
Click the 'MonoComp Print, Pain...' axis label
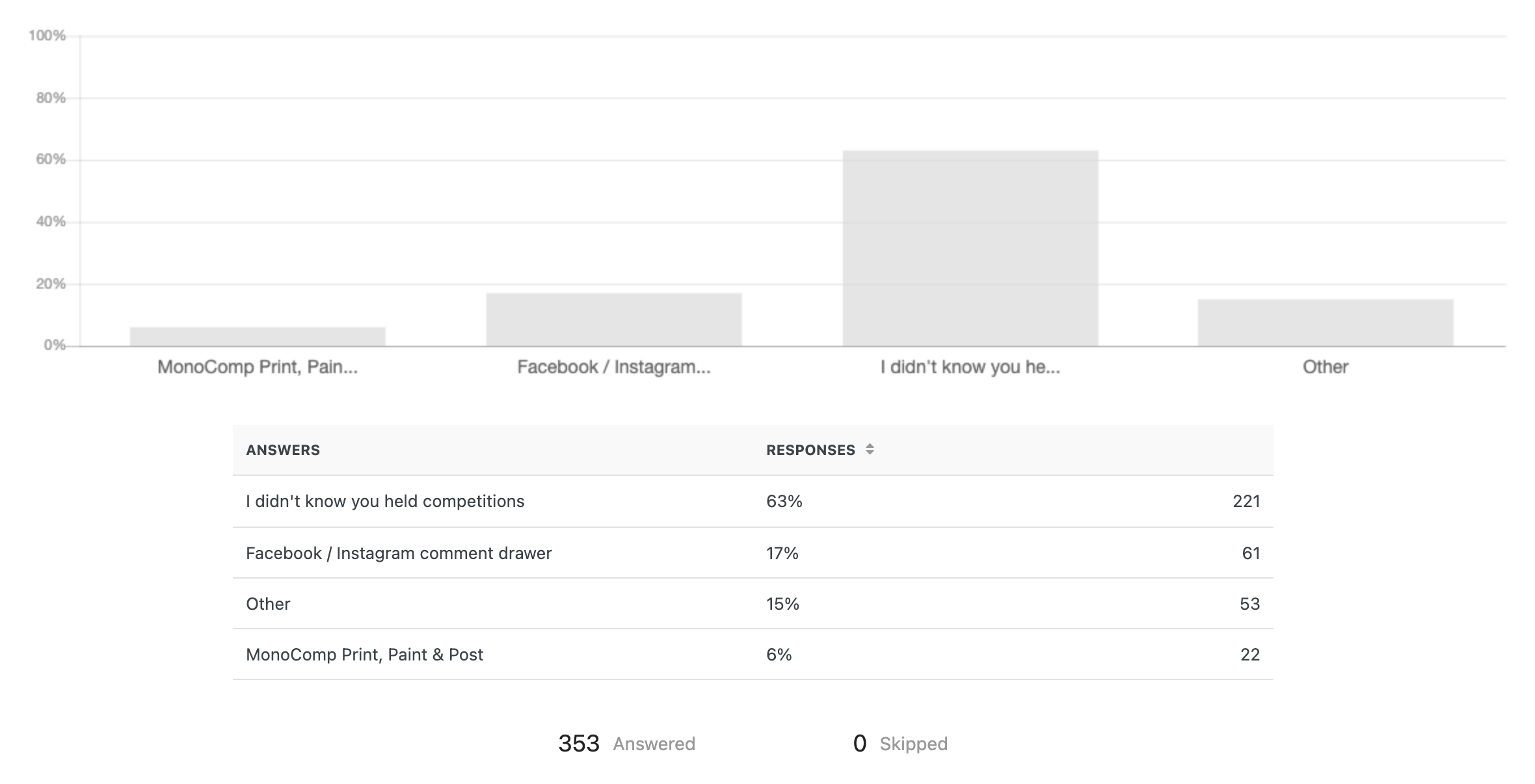click(258, 367)
